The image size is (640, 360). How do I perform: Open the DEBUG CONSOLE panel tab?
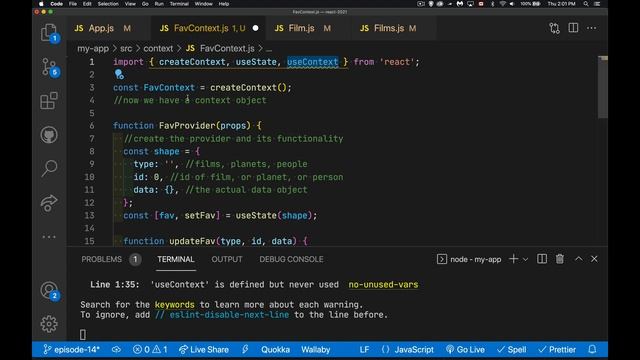point(291,259)
